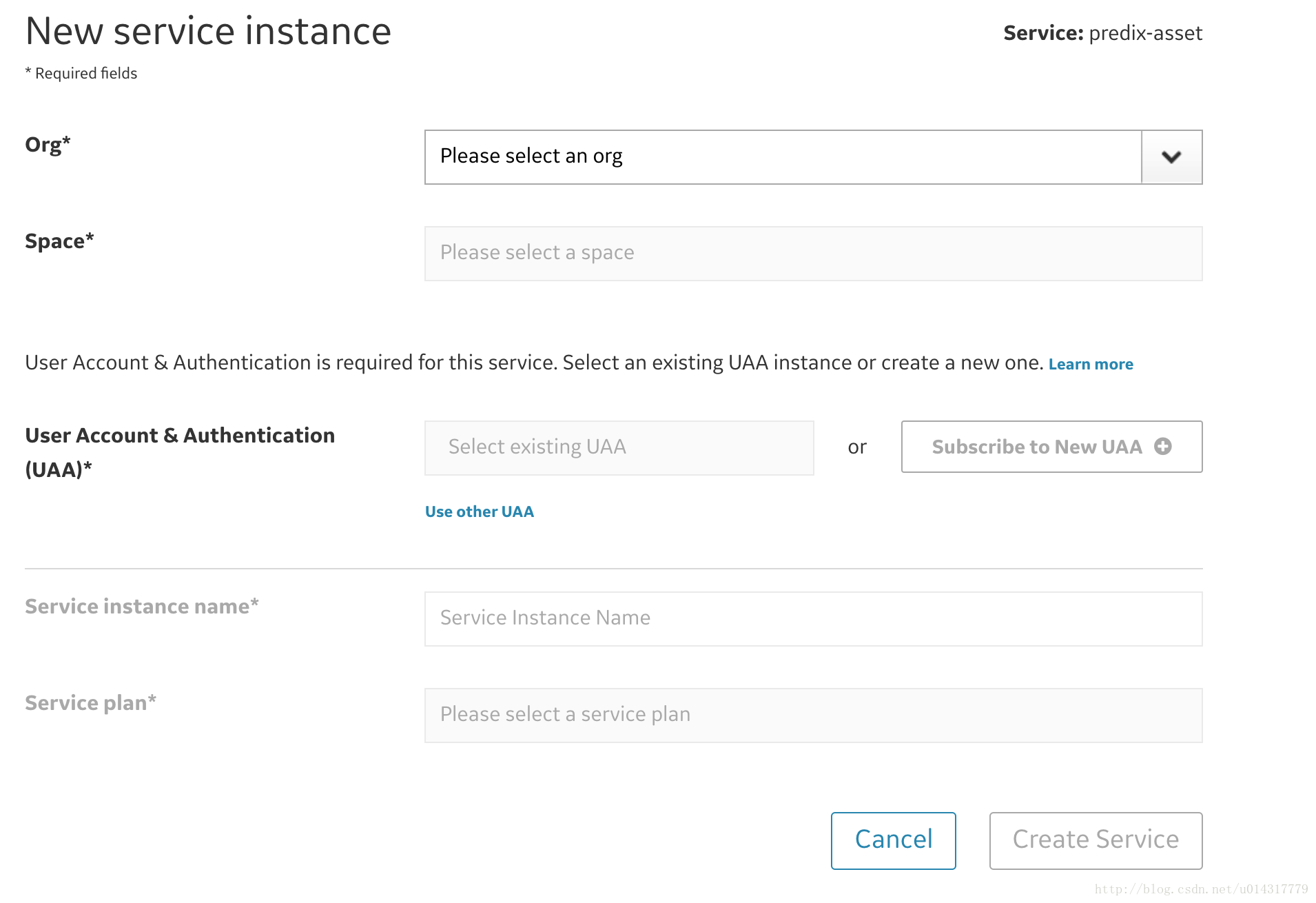The image size is (1316, 903).
Task: Open the org dropdown chevron arrow
Action: [1171, 157]
